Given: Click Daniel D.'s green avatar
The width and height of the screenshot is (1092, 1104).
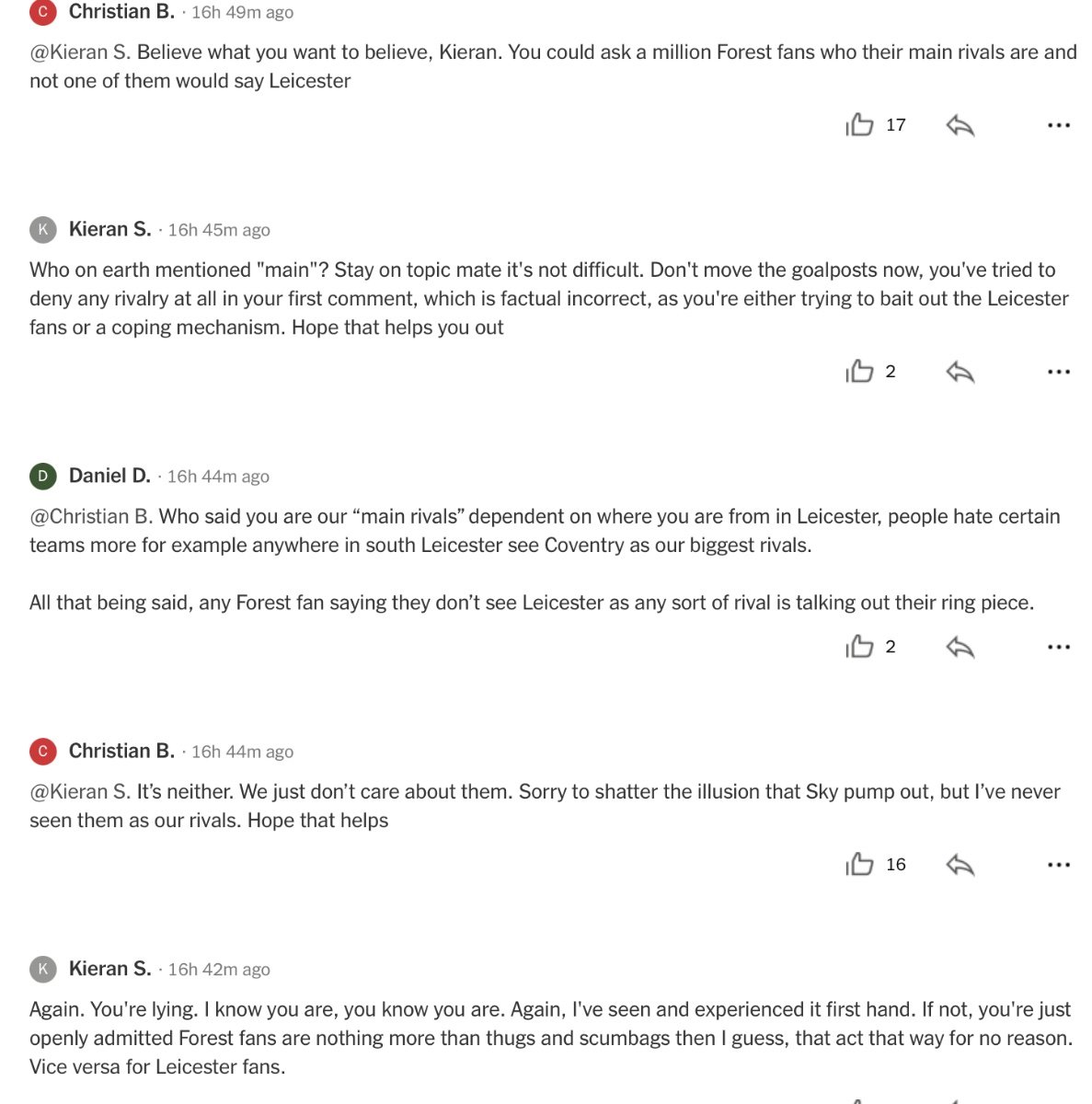Looking at the screenshot, I should [43, 476].
